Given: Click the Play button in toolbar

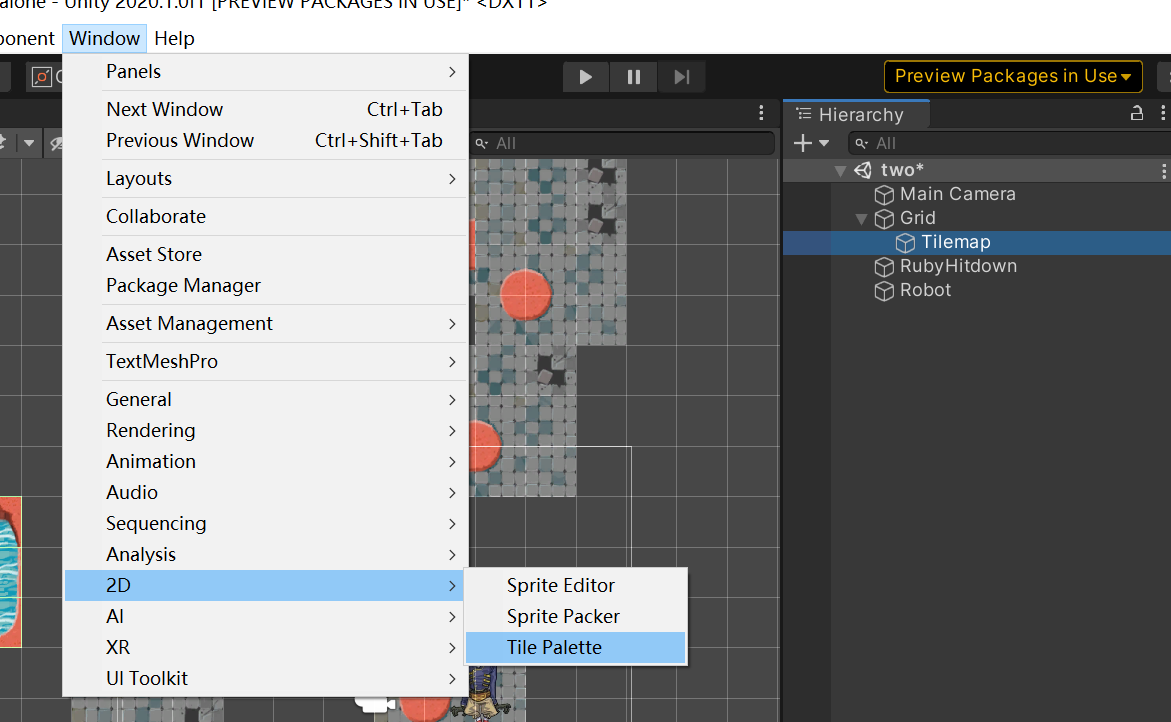Looking at the screenshot, I should click(x=586, y=77).
